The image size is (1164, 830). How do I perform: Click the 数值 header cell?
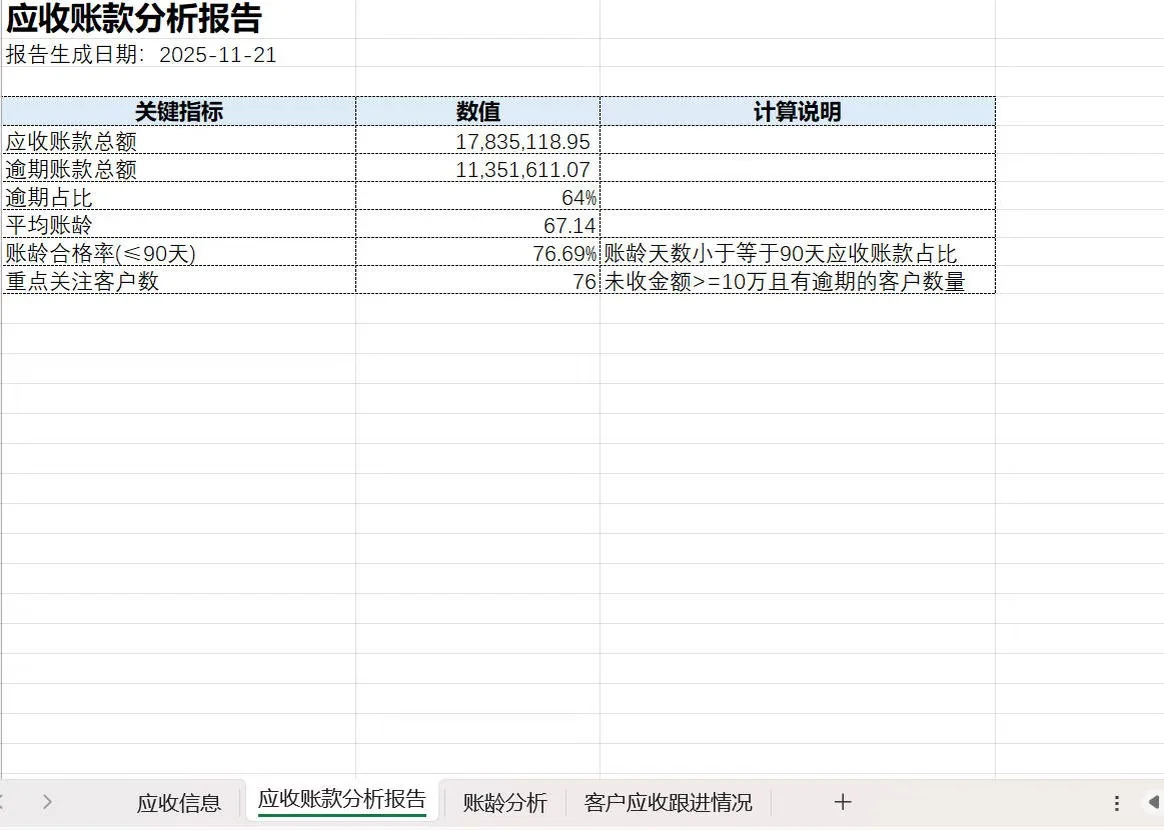478,111
